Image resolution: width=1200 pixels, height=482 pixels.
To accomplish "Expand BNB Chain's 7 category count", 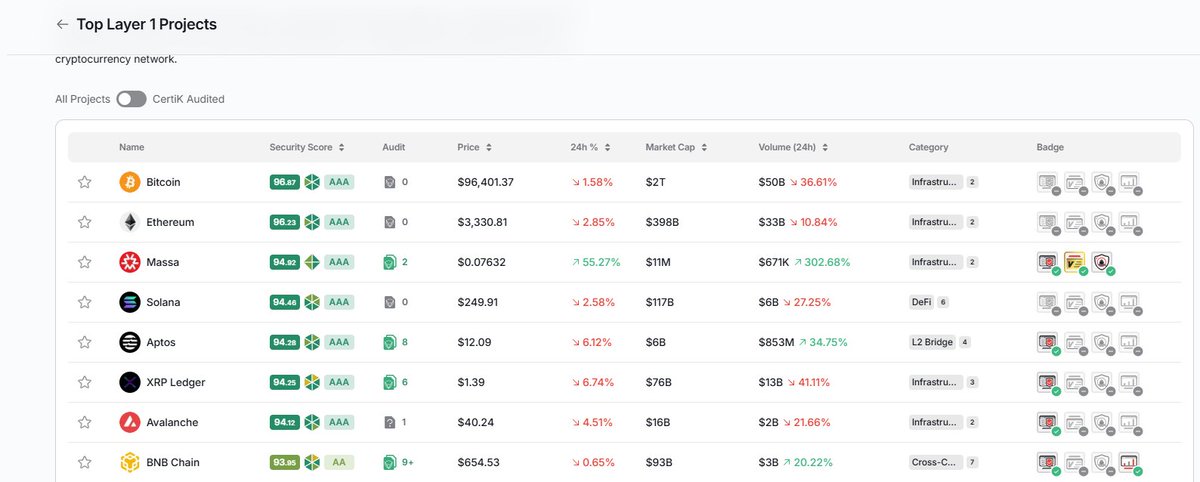I will point(972,462).
